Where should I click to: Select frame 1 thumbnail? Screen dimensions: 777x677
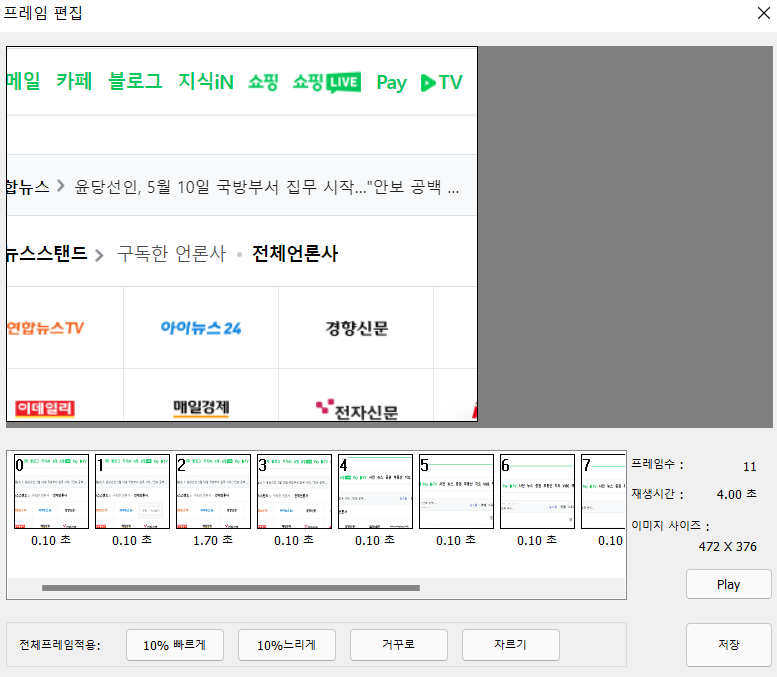pos(132,491)
